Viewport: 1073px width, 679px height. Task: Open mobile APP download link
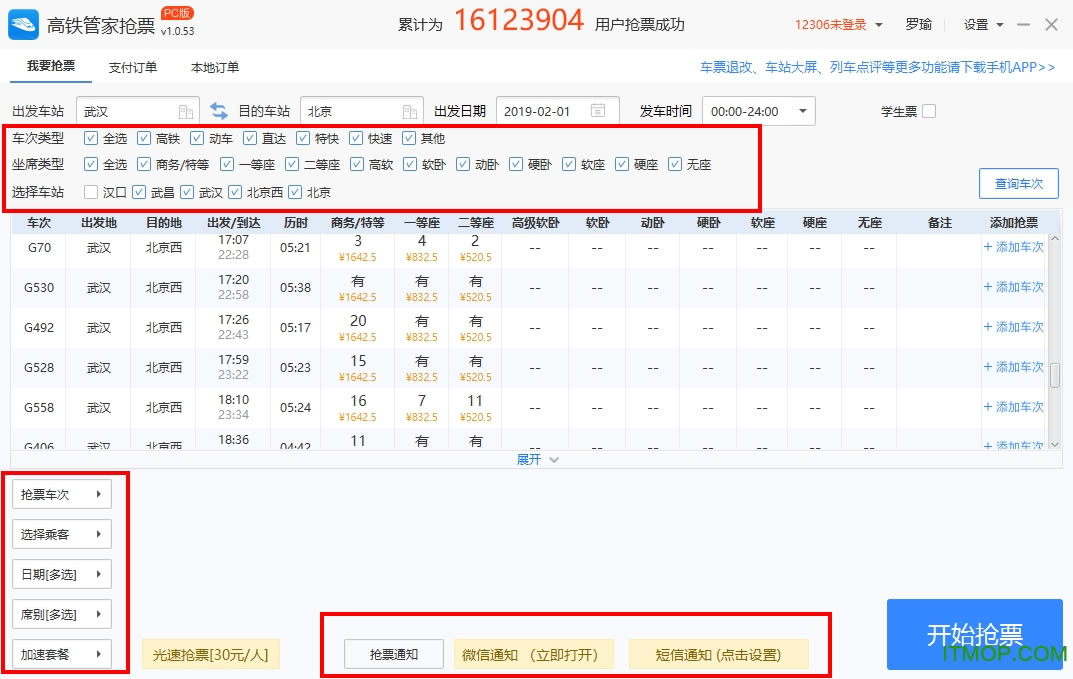click(877, 67)
